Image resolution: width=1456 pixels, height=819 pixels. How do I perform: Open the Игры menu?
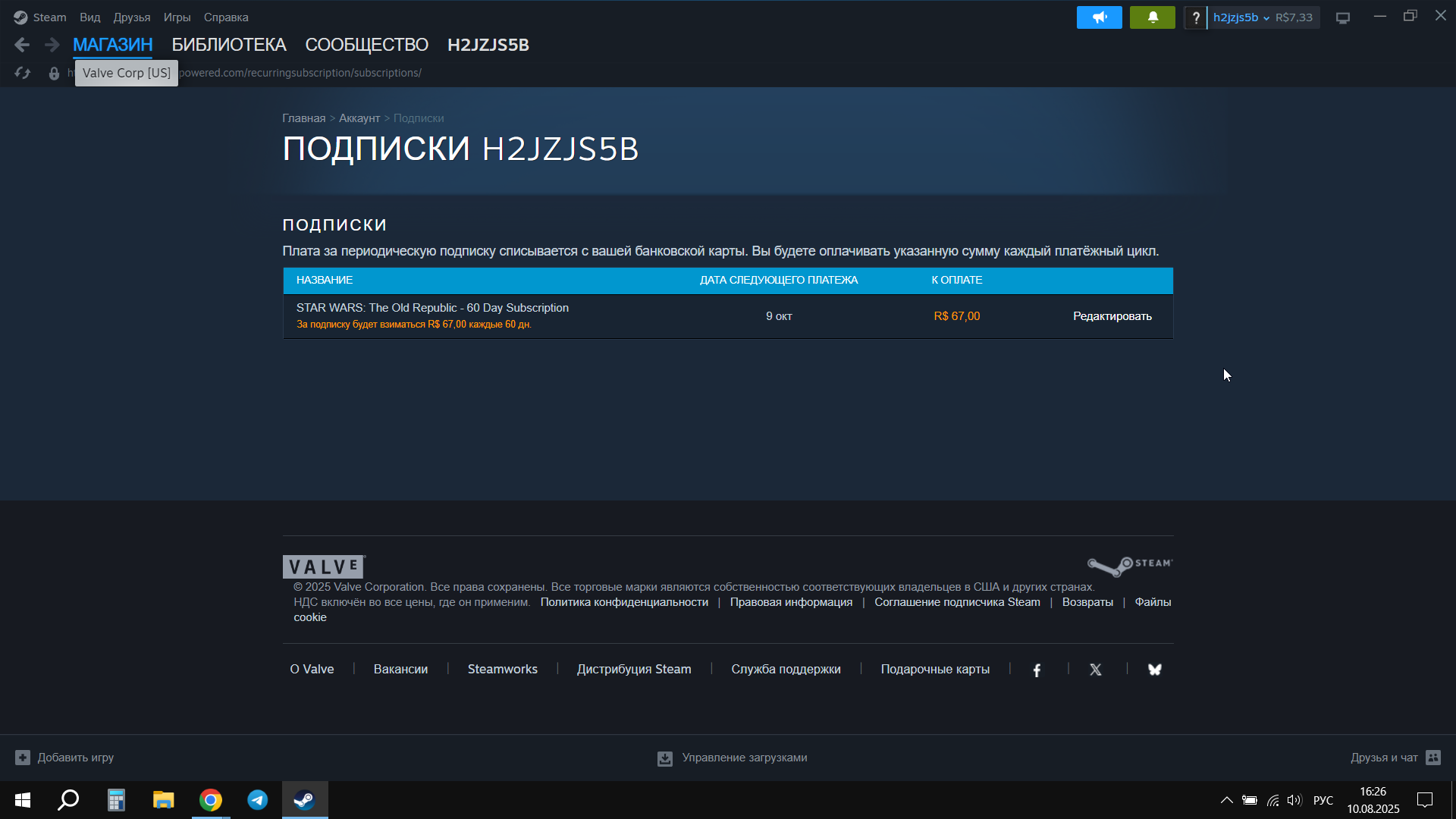pyautogui.click(x=177, y=17)
